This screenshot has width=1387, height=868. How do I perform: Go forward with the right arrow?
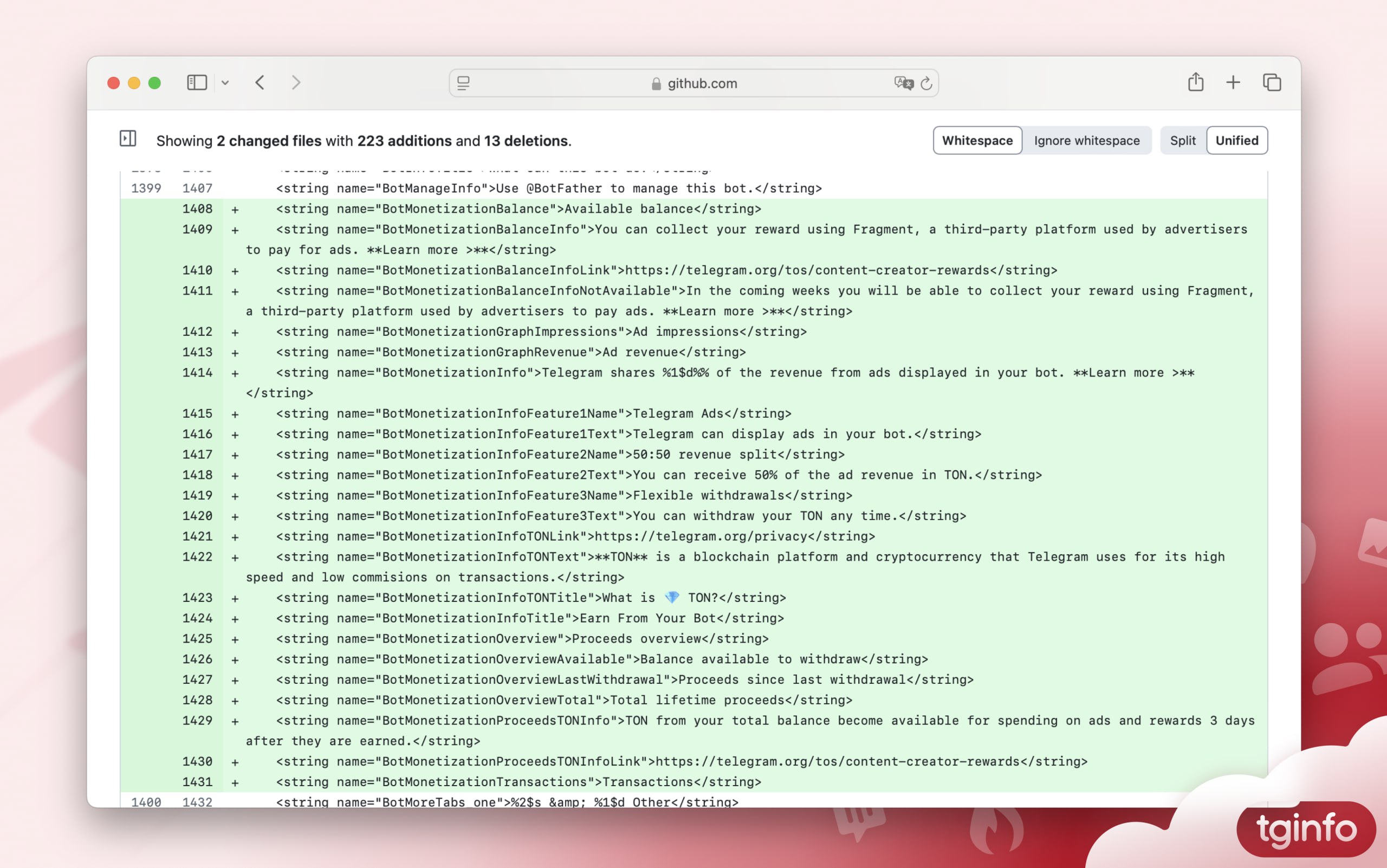pos(296,83)
